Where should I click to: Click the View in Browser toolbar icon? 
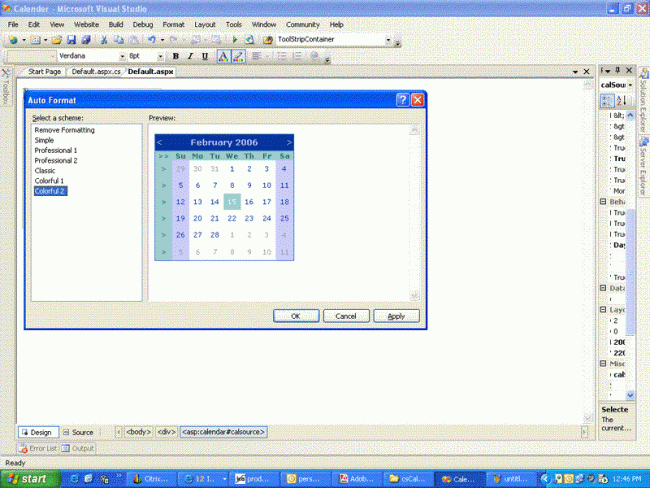pos(249,40)
